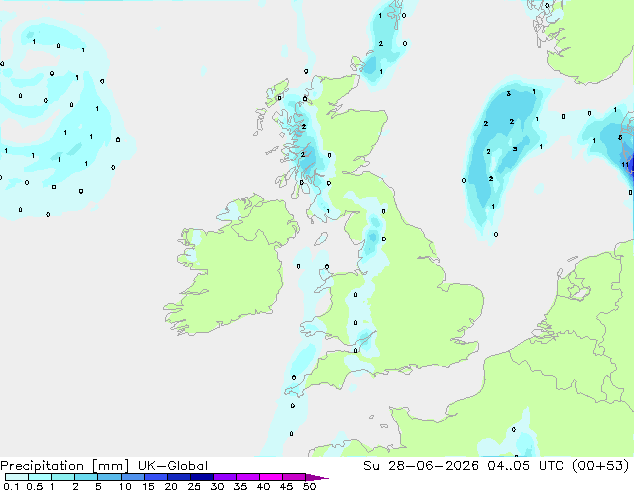The image size is (634, 490).
Task: Click the '0.1' legend scale label
Action: (x=11, y=486)
